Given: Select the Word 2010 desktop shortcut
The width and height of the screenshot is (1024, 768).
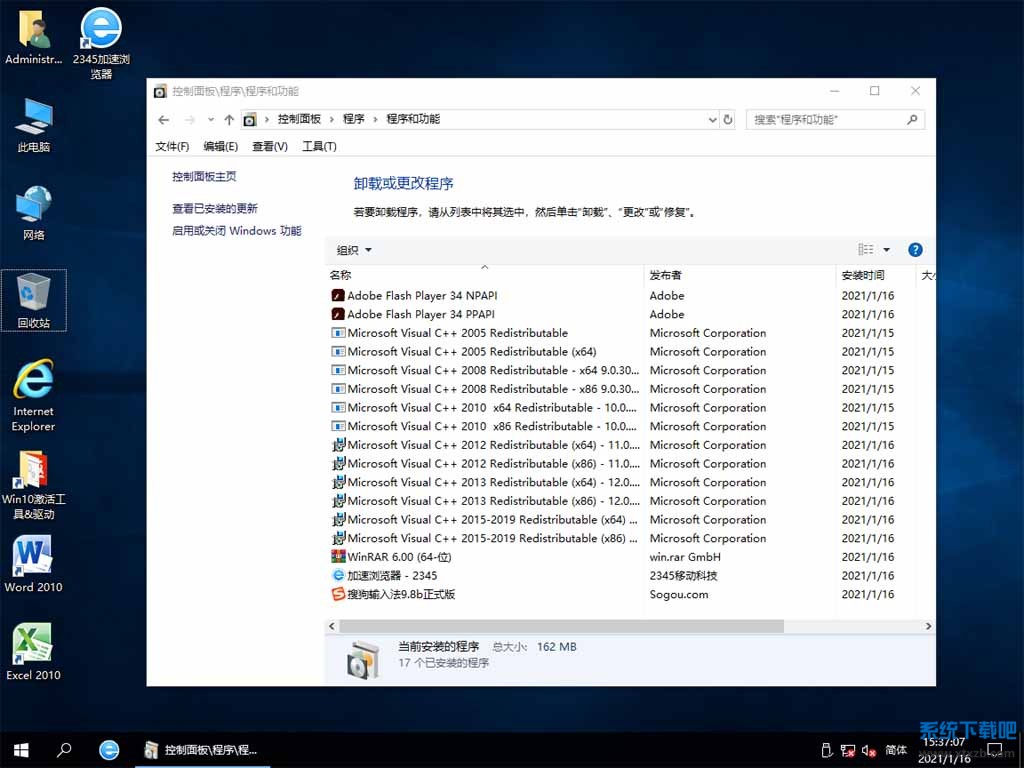Looking at the screenshot, I should coord(33,564).
